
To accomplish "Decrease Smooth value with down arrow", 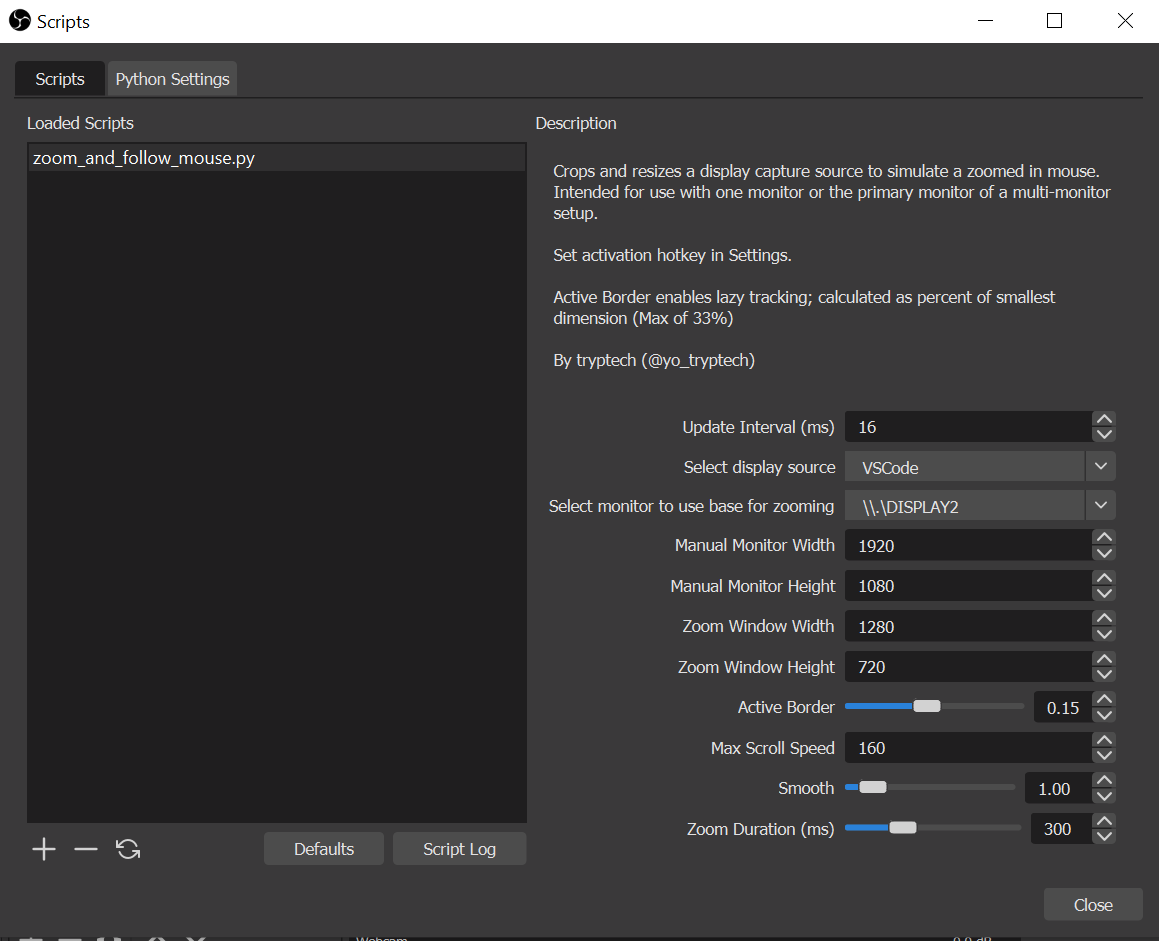I will pos(1104,796).
